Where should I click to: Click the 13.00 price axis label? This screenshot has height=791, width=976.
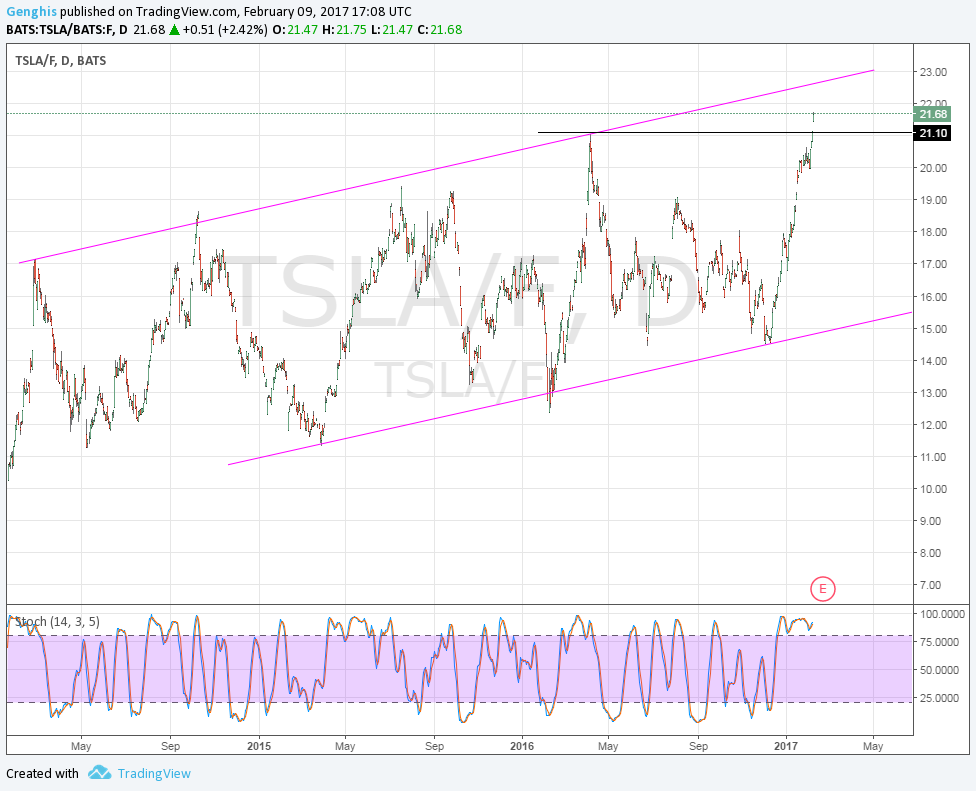(933, 393)
